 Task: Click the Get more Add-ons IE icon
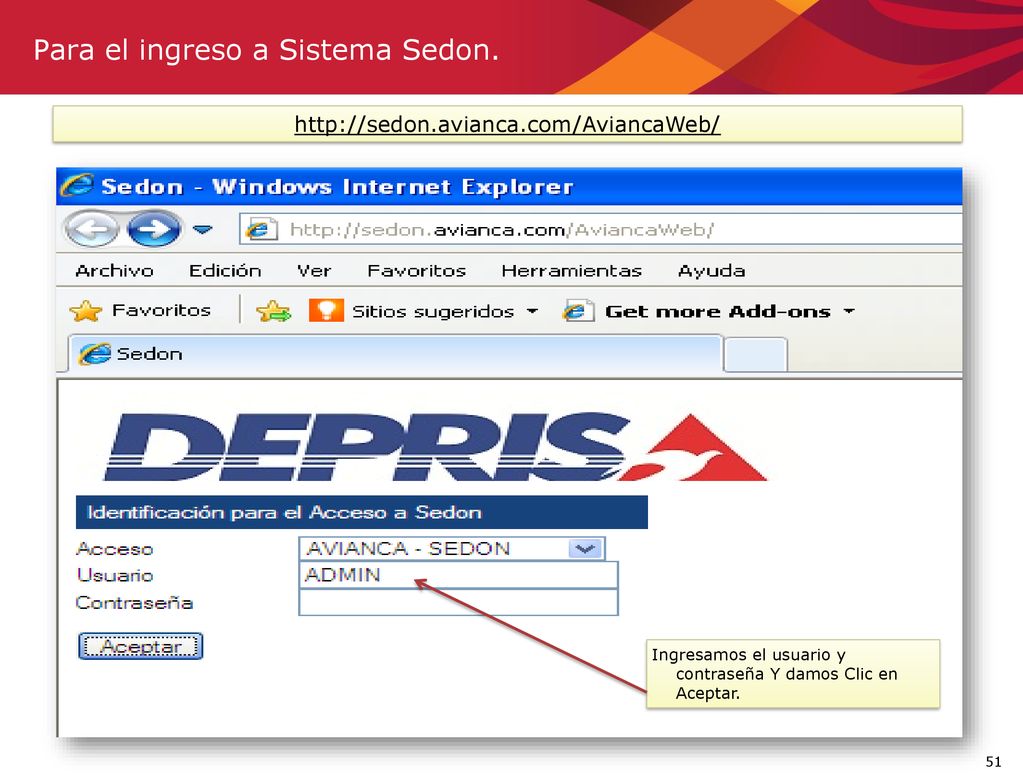coord(577,311)
